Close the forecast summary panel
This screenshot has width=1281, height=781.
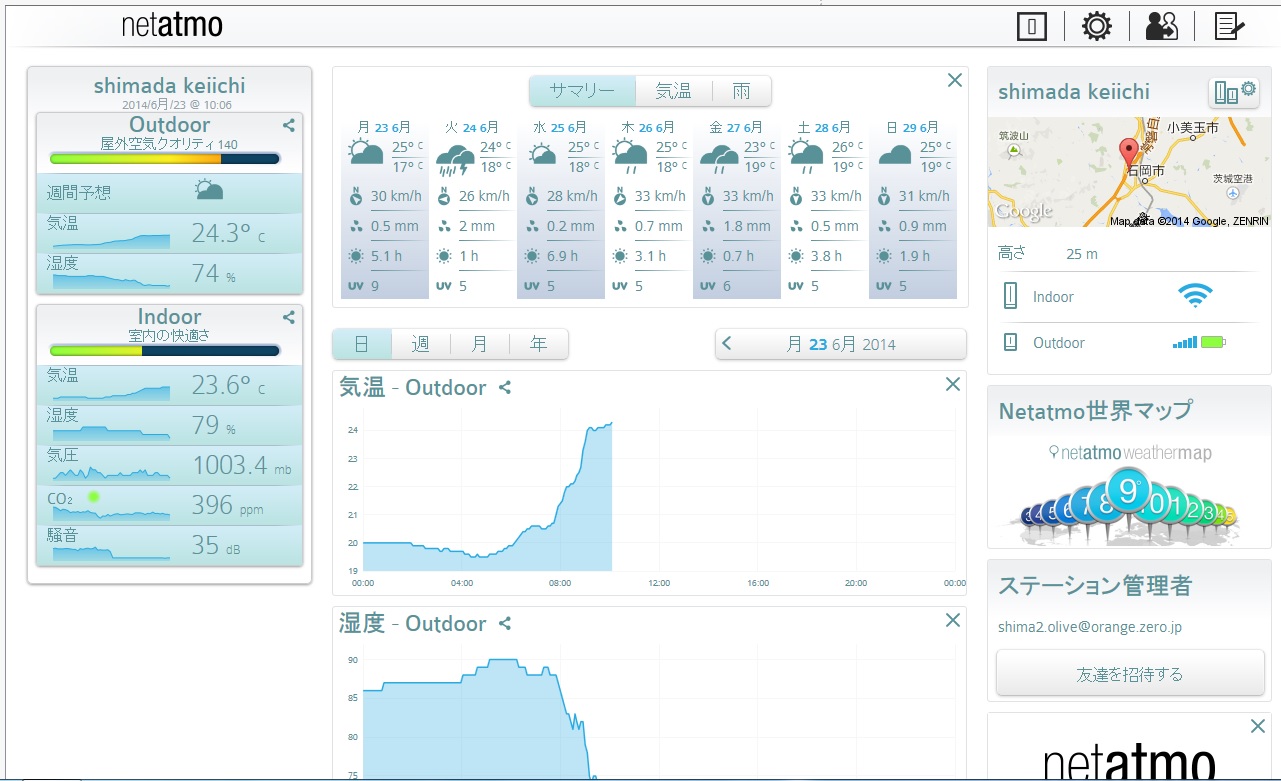click(x=954, y=80)
